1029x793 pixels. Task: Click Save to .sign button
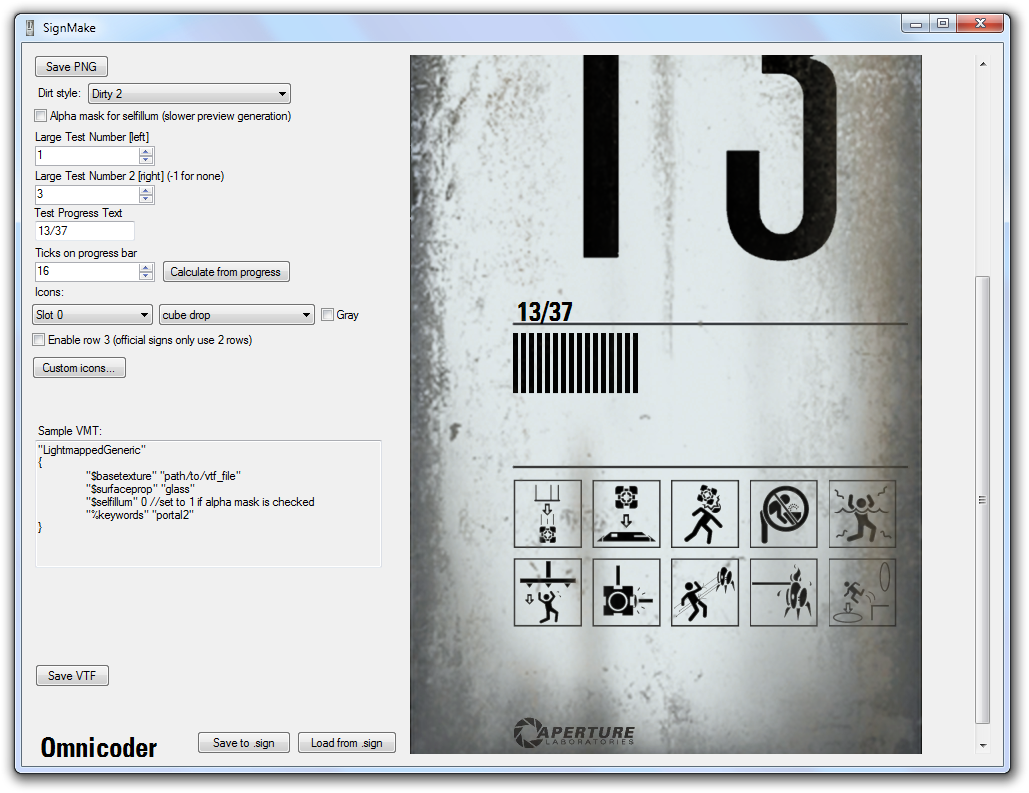243,742
